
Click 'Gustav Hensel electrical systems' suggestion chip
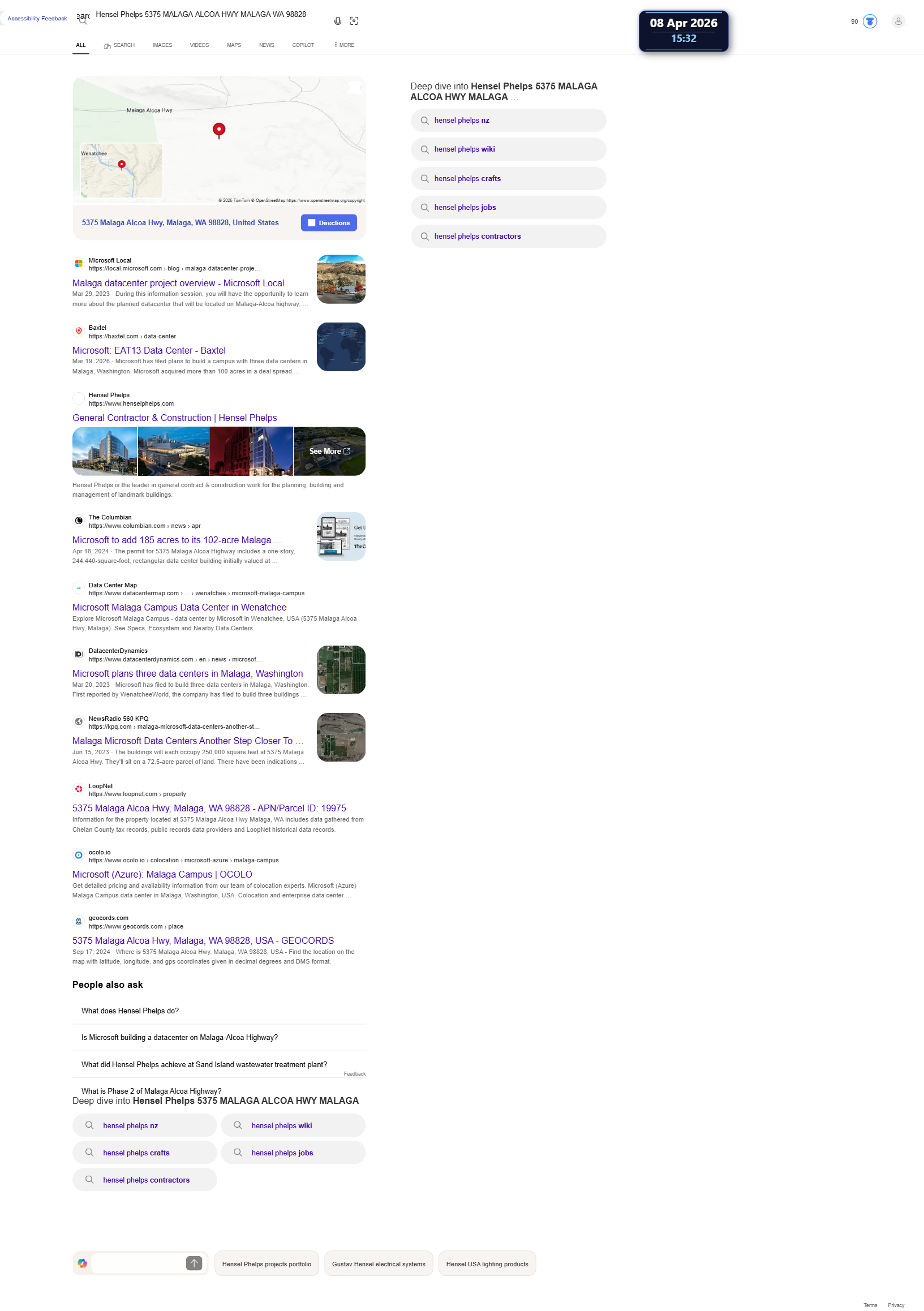click(x=379, y=1263)
